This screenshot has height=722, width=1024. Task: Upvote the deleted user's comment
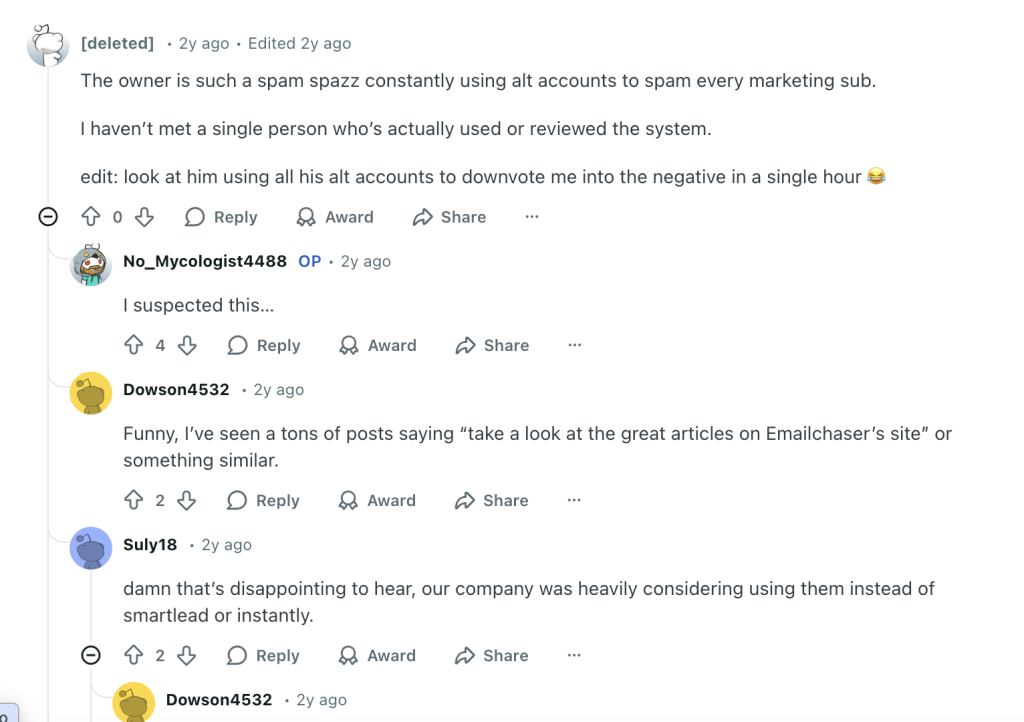pyautogui.click(x=92, y=217)
